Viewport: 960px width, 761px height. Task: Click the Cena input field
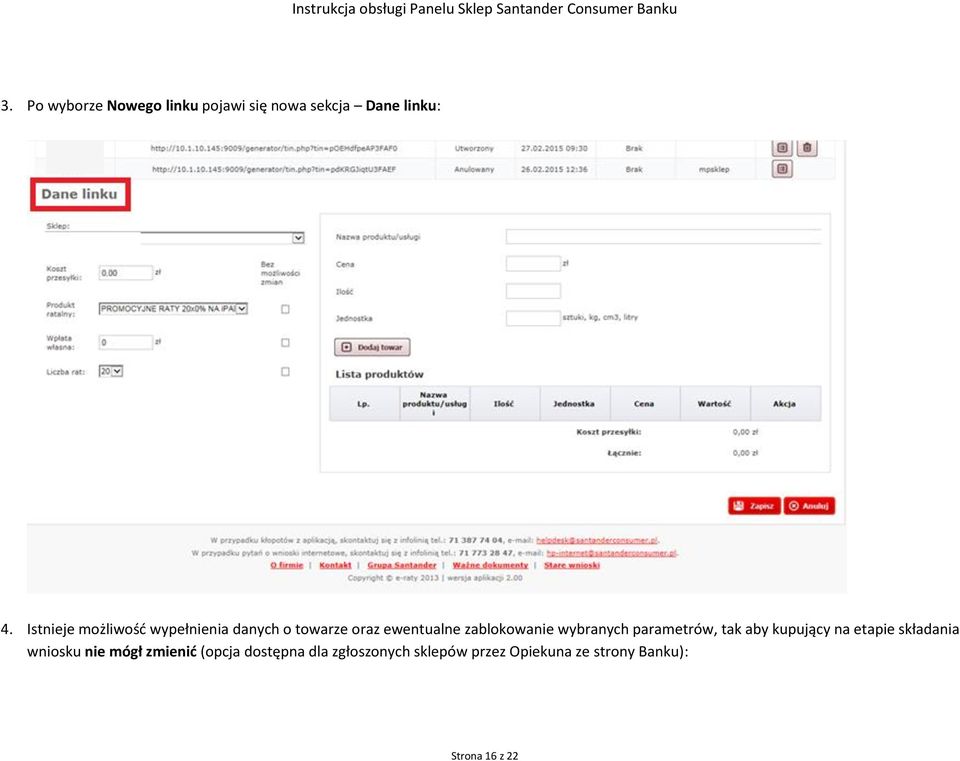(x=533, y=264)
